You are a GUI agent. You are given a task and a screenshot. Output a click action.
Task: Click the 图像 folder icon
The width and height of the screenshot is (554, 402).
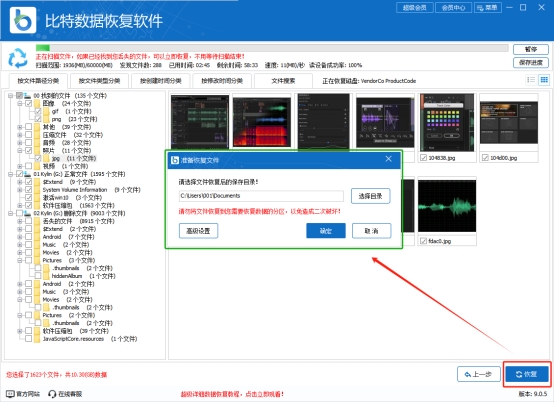click(x=37, y=104)
